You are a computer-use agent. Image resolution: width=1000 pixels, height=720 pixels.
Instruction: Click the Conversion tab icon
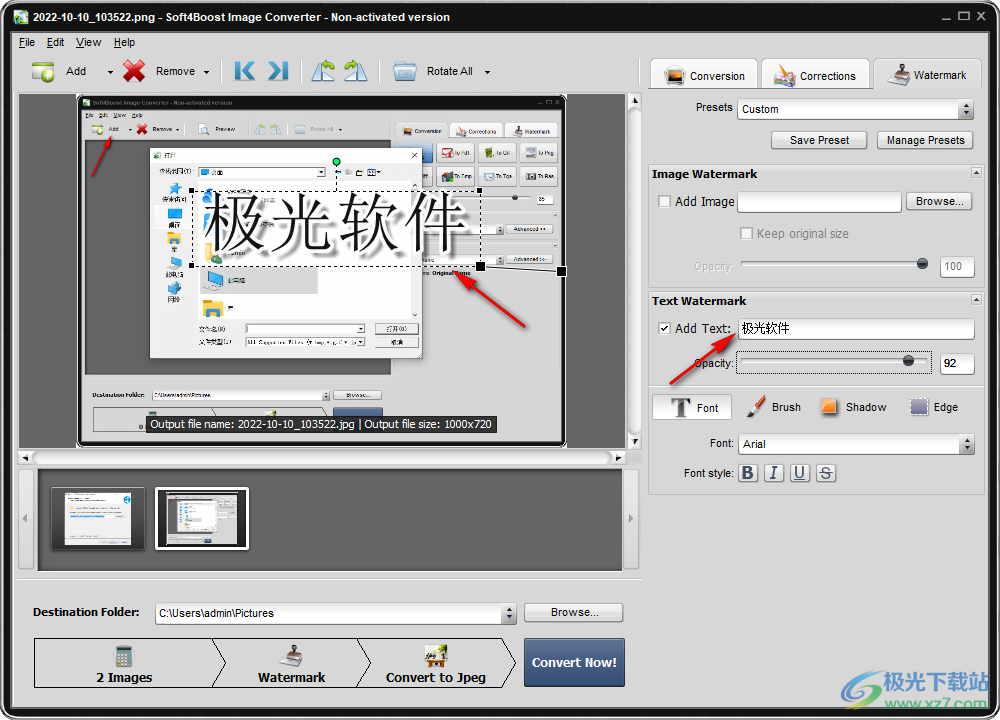tap(674, 76)
